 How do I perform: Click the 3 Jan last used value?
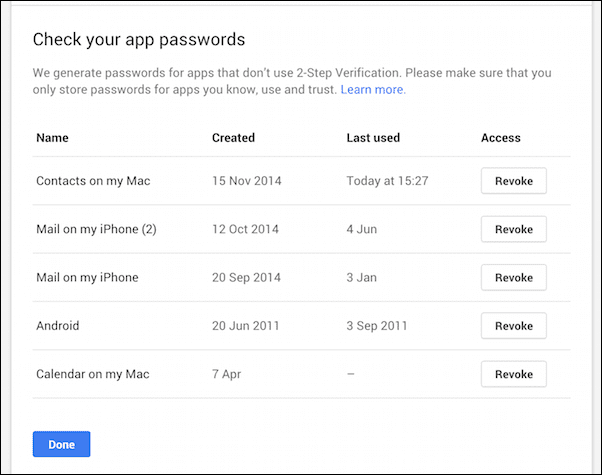tap(362, 277)
